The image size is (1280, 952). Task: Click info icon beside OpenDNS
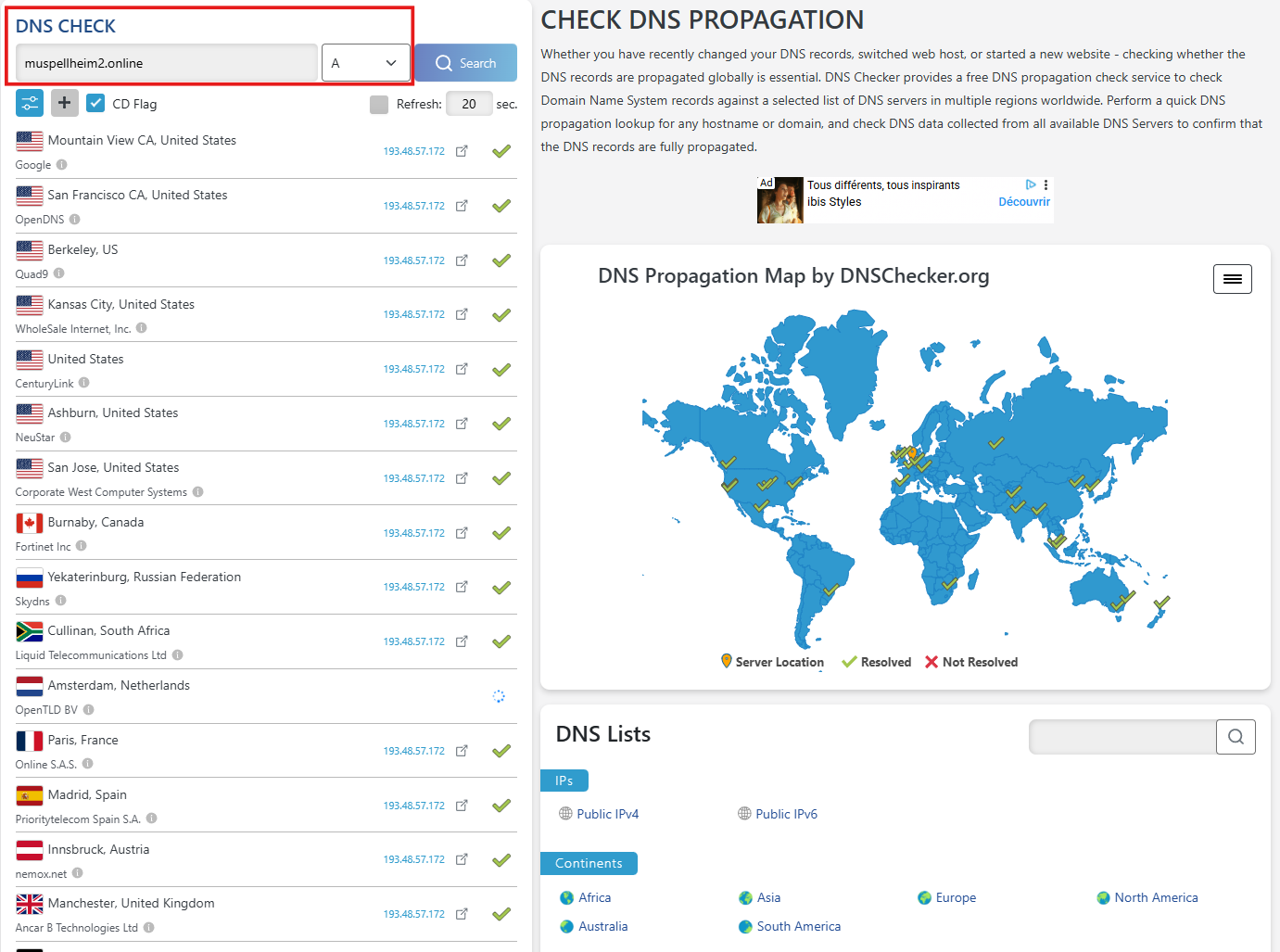(x=75, y=220)
